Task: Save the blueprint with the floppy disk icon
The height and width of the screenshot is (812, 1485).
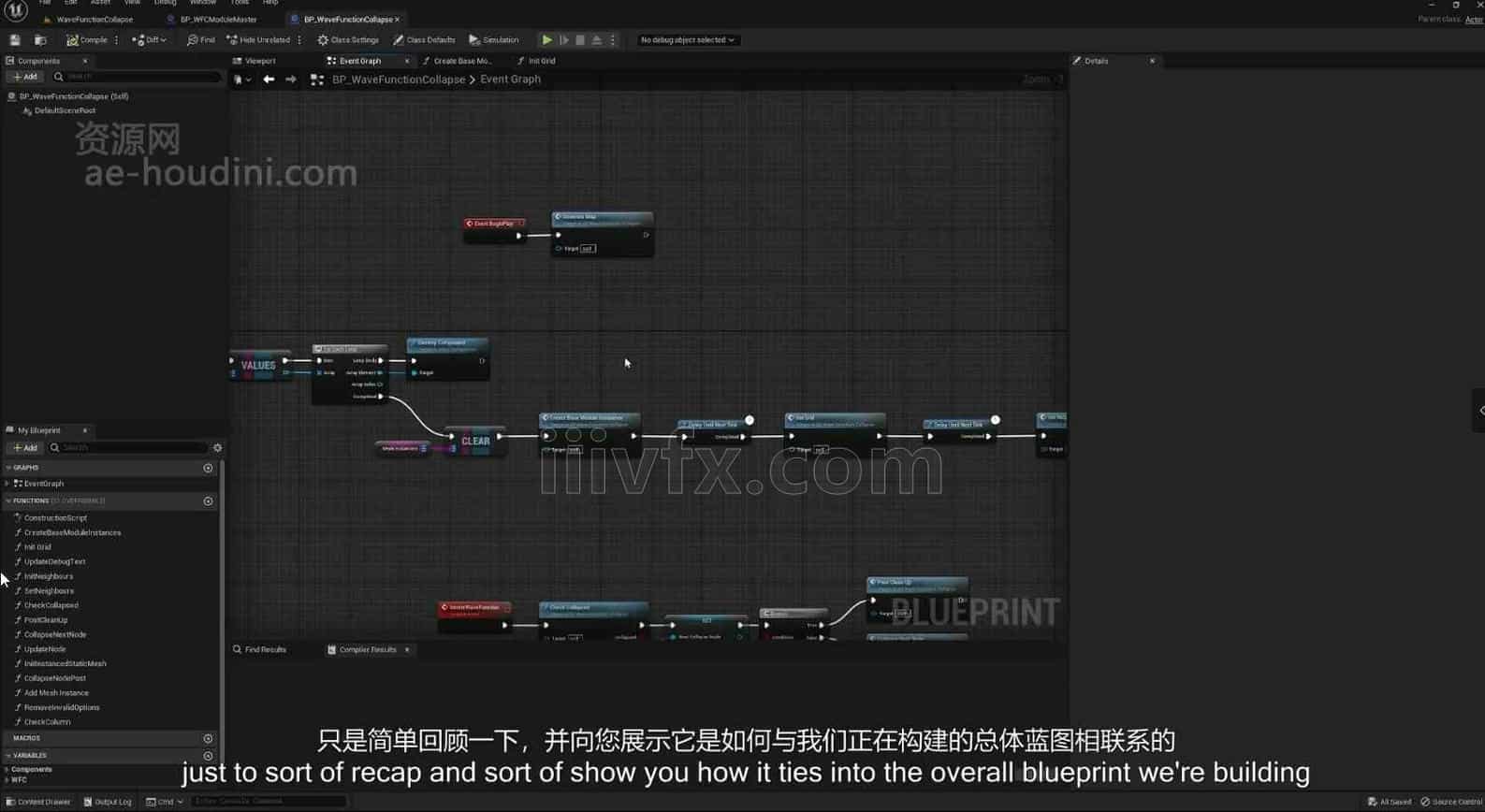Action: pos(15,40)
